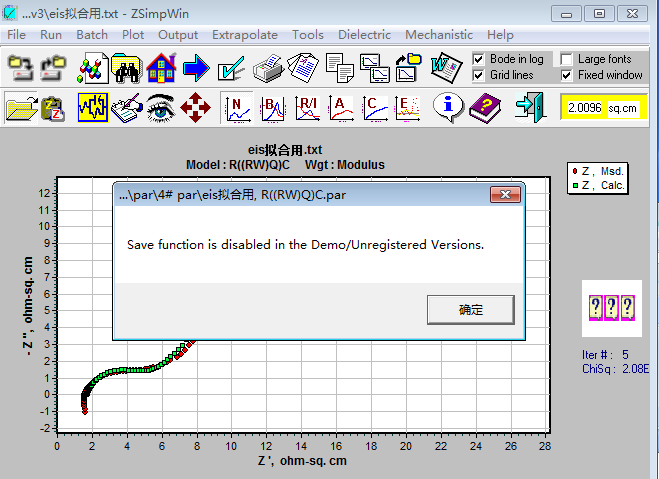Show the Nyquist plot (N icon)
This screenshot has height=479, width=659.
coord(237,108)
